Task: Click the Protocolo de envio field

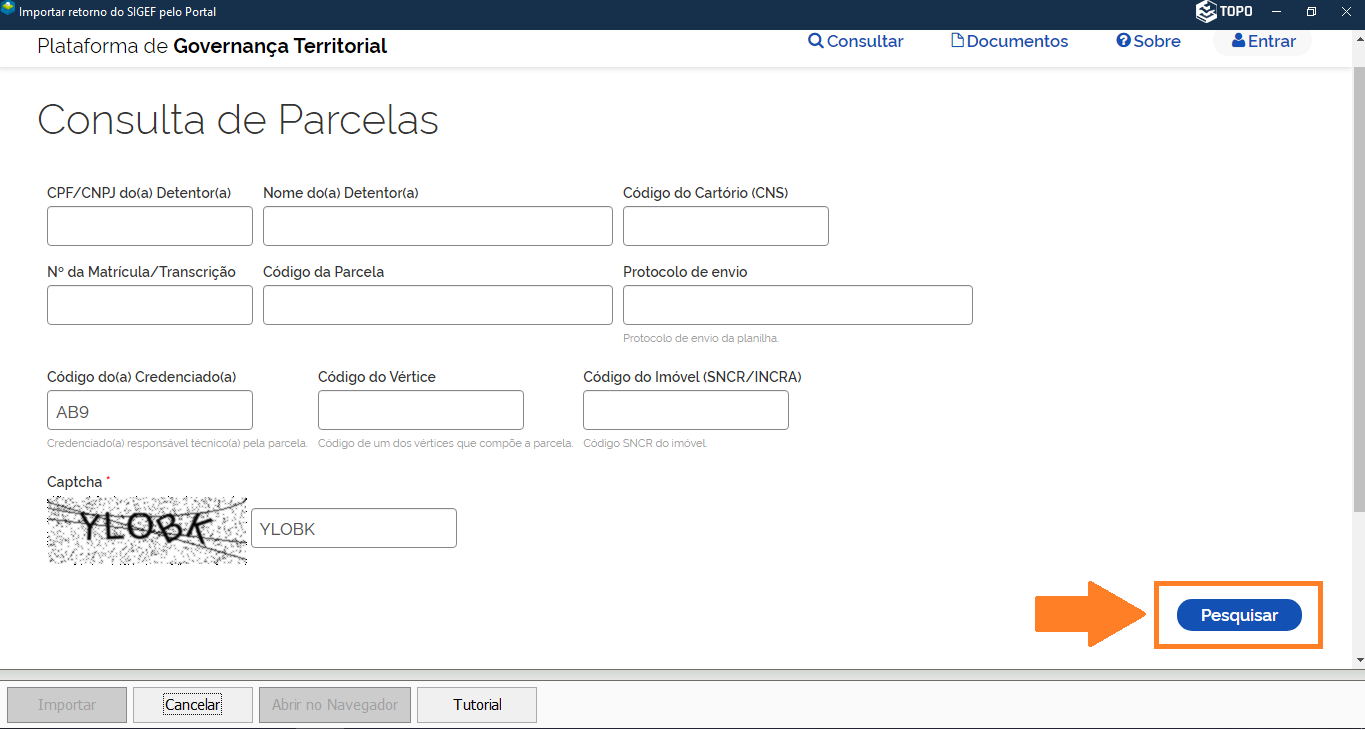Action: tap(797, 305)
